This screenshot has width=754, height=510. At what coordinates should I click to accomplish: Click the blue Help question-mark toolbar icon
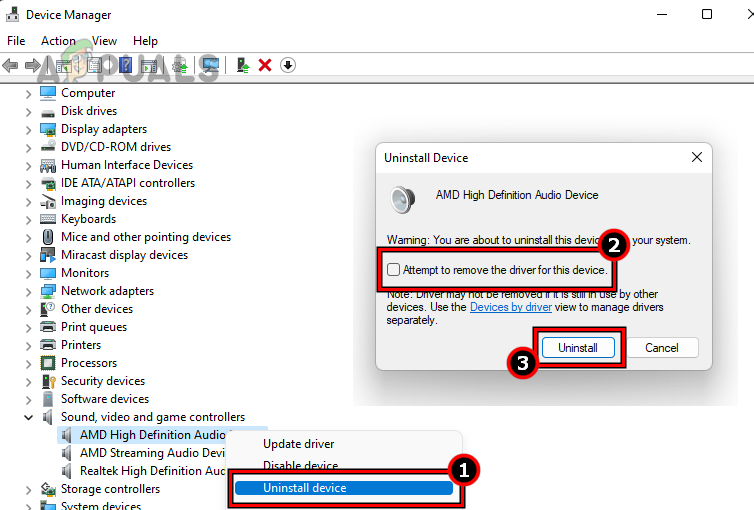pos(126,65)
